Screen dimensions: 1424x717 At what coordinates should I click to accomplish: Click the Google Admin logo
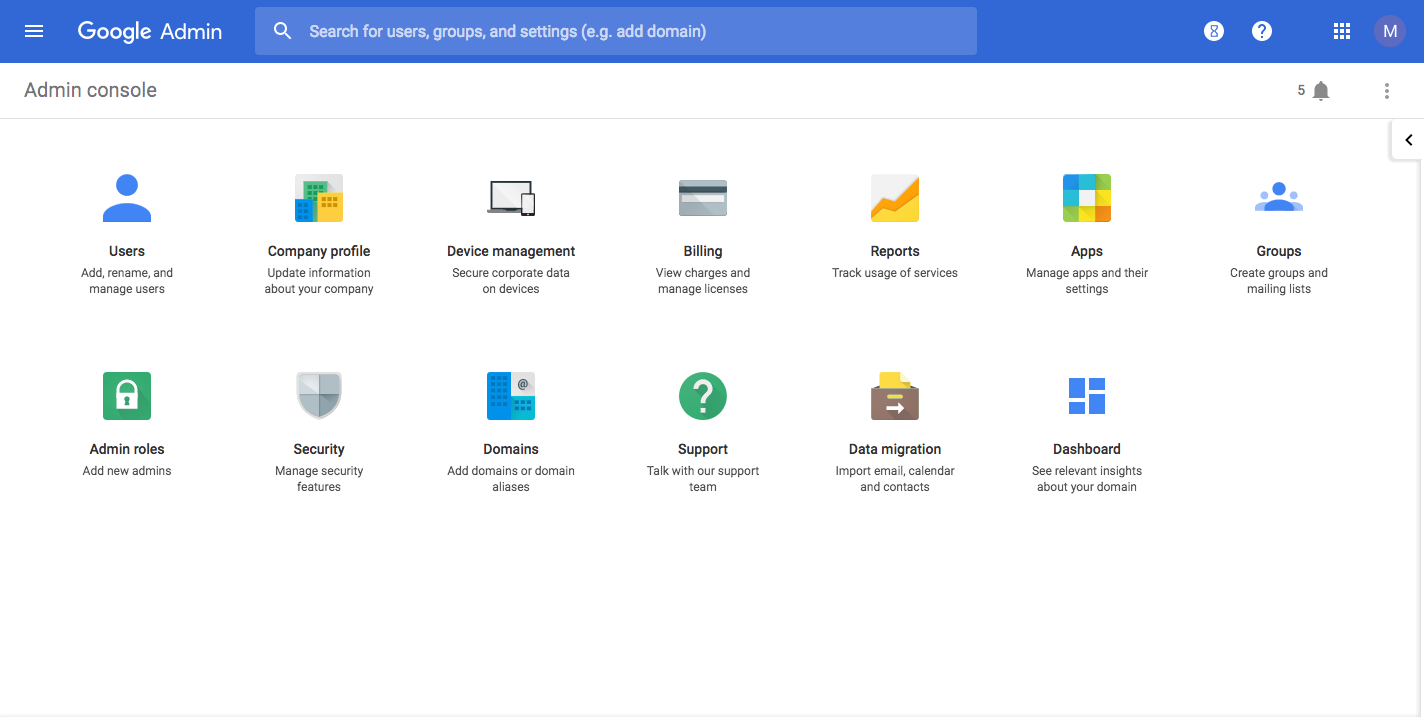[150, 31]
